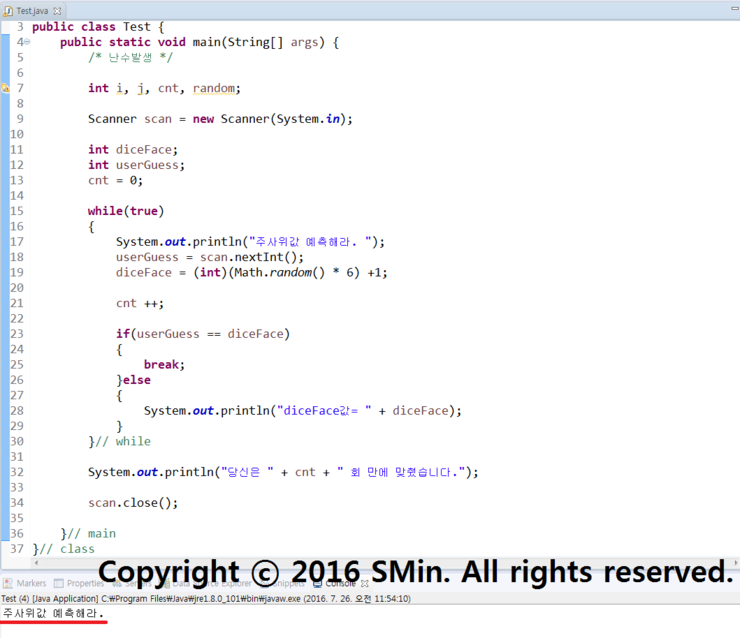Click the Java file icon on Test.java tab
Image resolution: width=740 pixels, height=638 pixels.
(8, 11)
